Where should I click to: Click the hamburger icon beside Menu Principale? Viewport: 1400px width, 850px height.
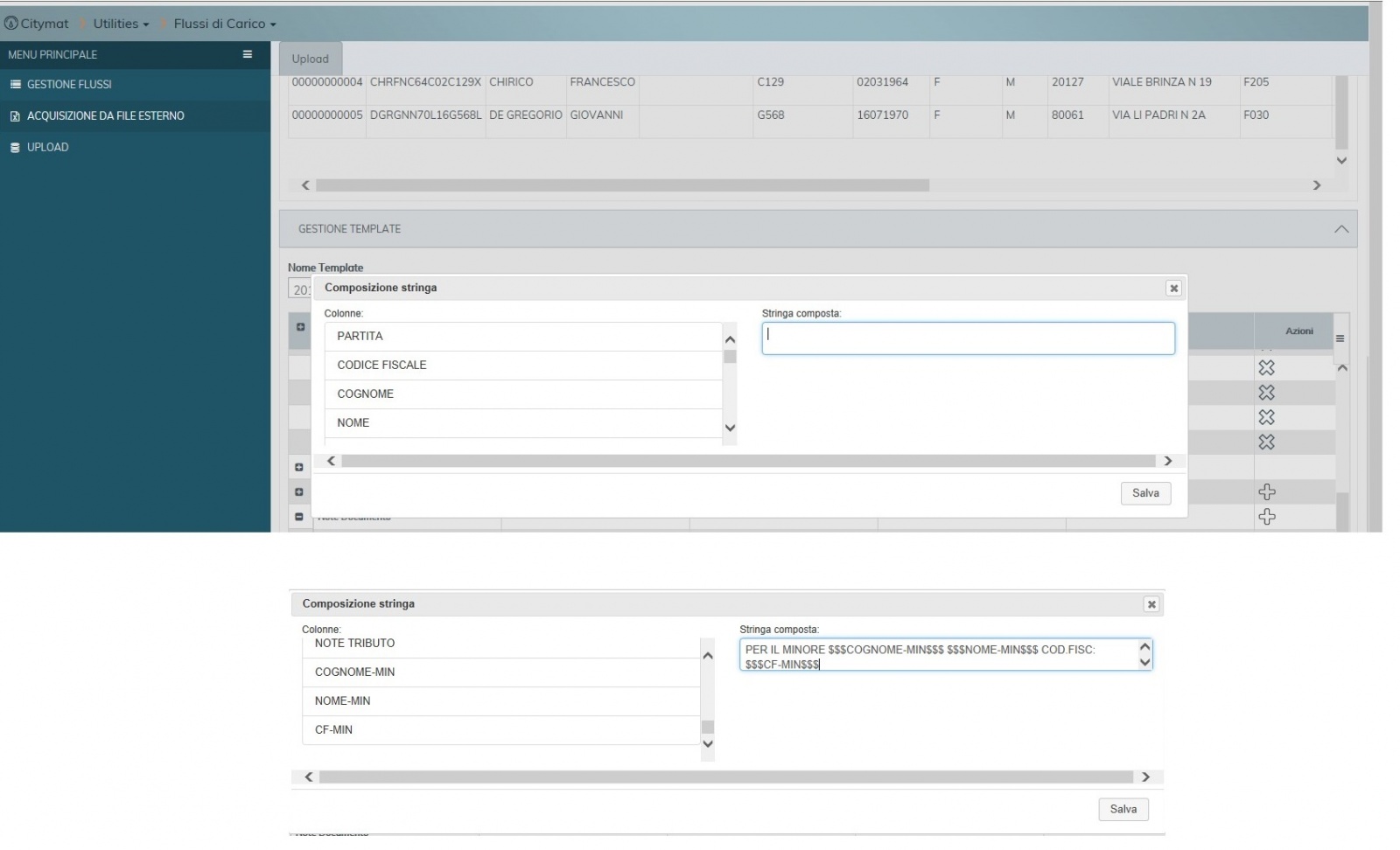click(248, 54)
